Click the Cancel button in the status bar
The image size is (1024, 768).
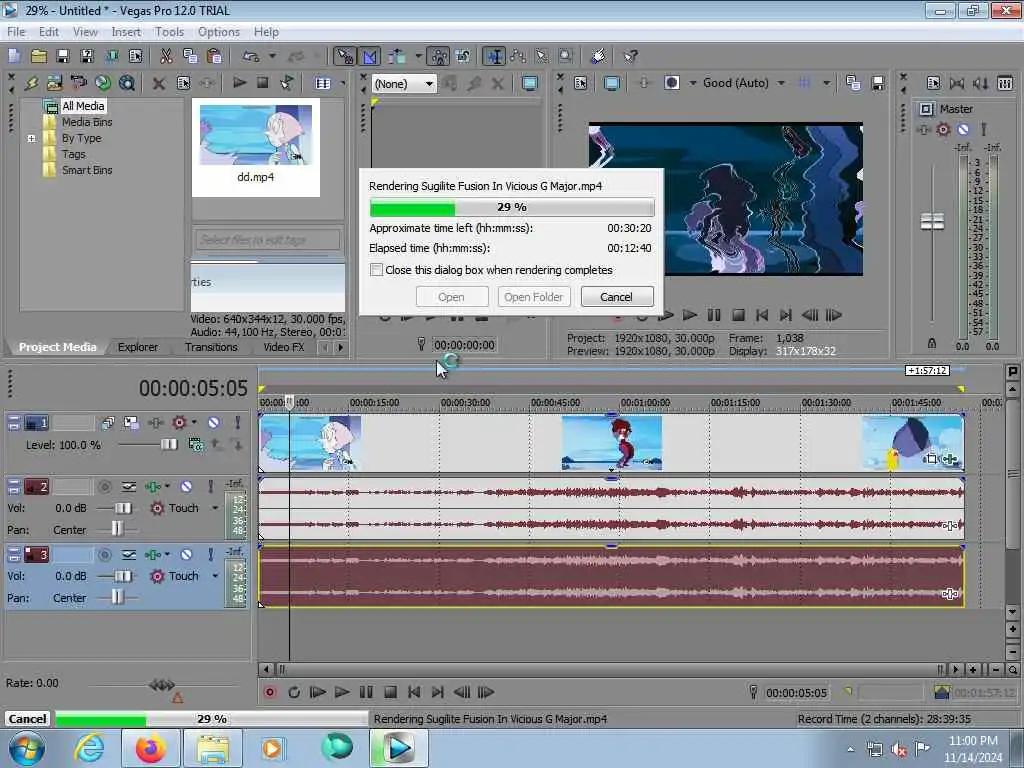pyautogui.click(x=27, y=718)
